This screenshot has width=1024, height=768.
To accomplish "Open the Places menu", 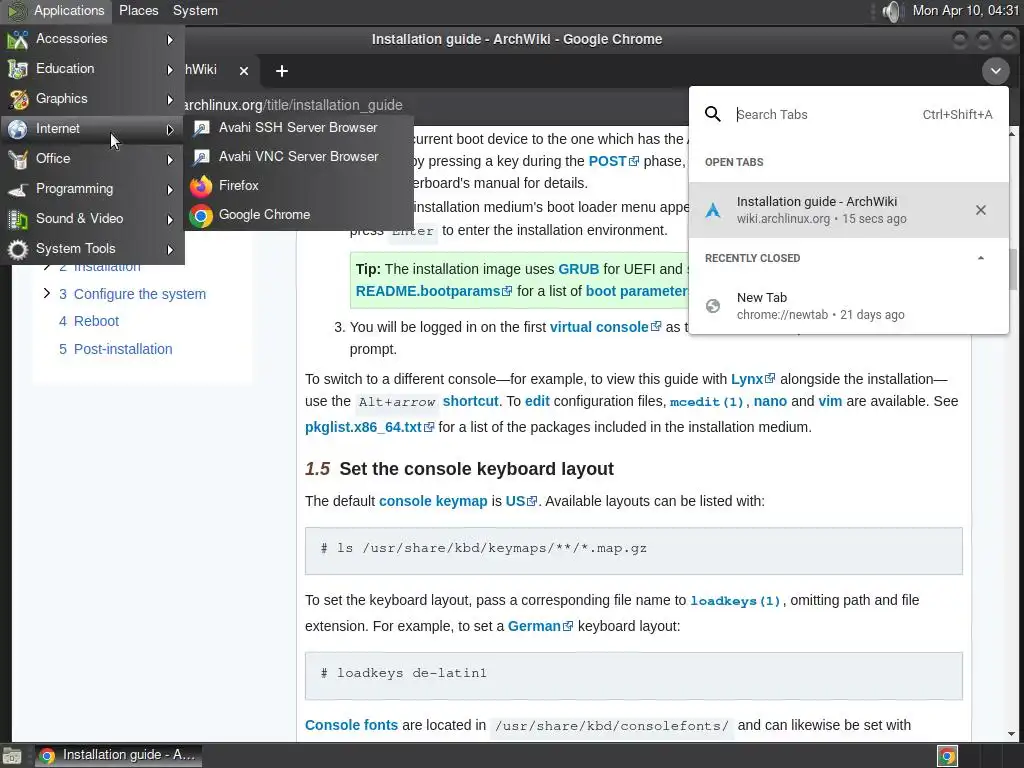I will tap(138, 10).
